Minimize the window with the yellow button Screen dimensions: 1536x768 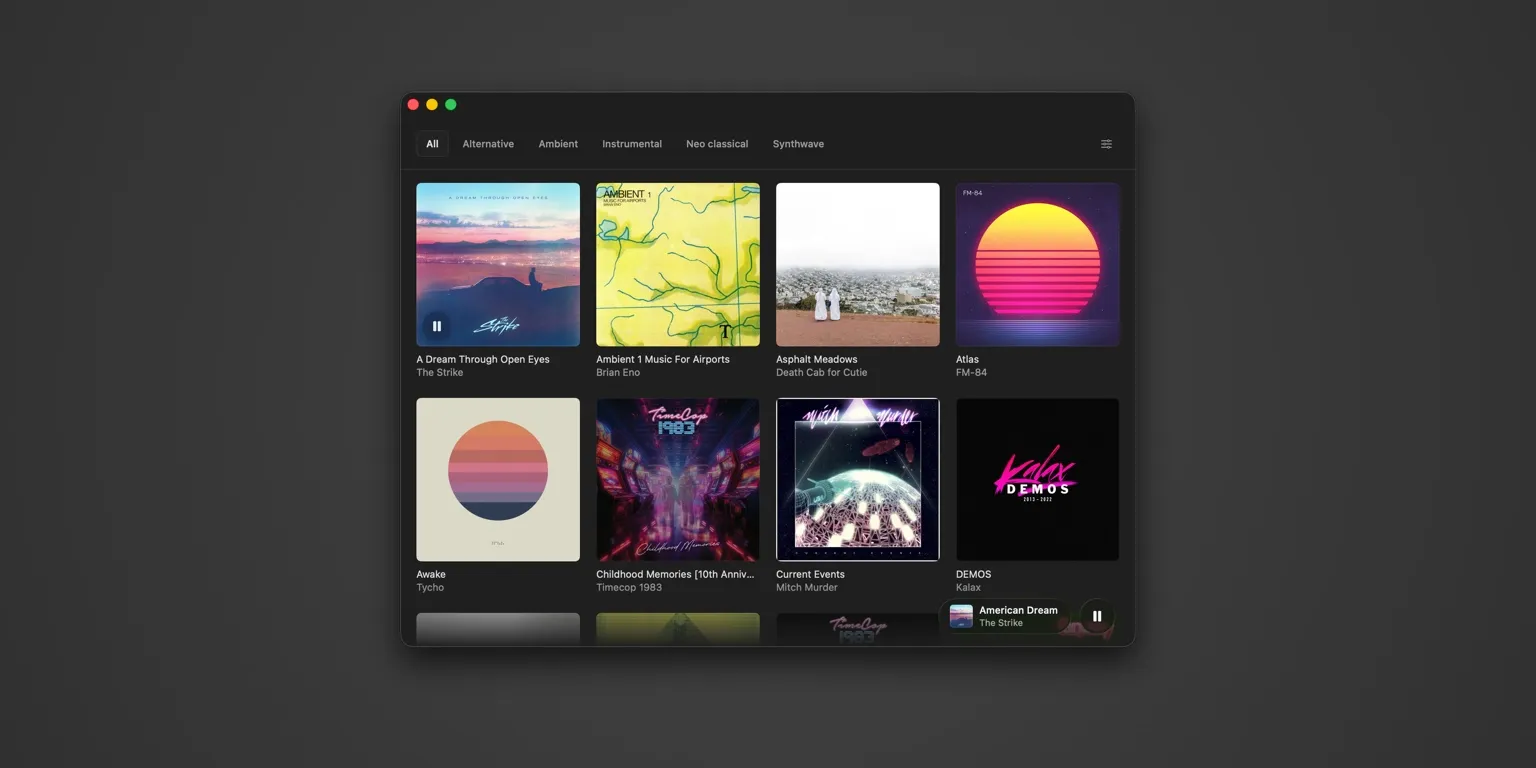432,104
